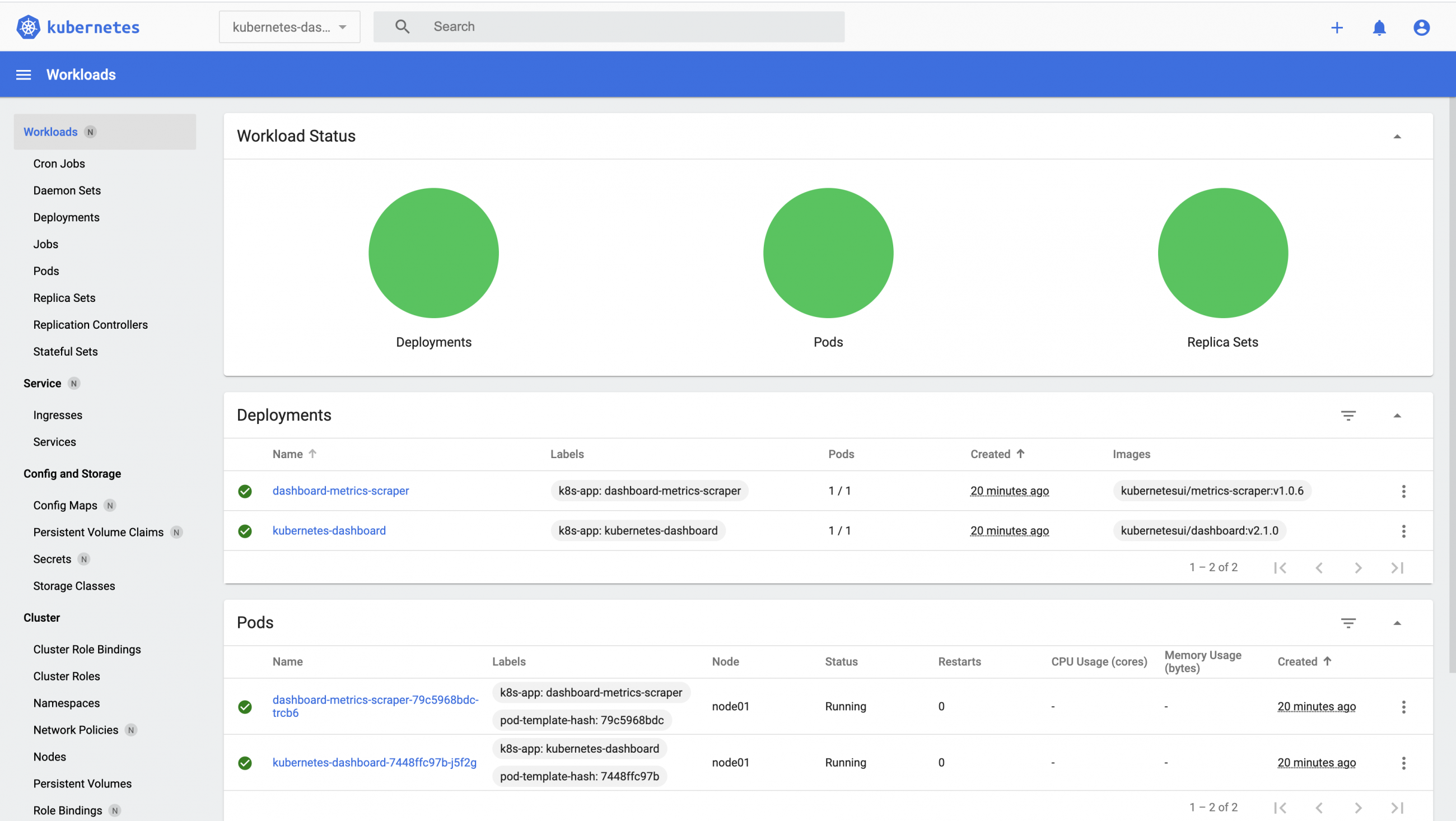Click the kubernetesui/metrics-scraper:v1.0.6 image chip
Viewport: 1456px width, 821px height.
[1212, 491]
